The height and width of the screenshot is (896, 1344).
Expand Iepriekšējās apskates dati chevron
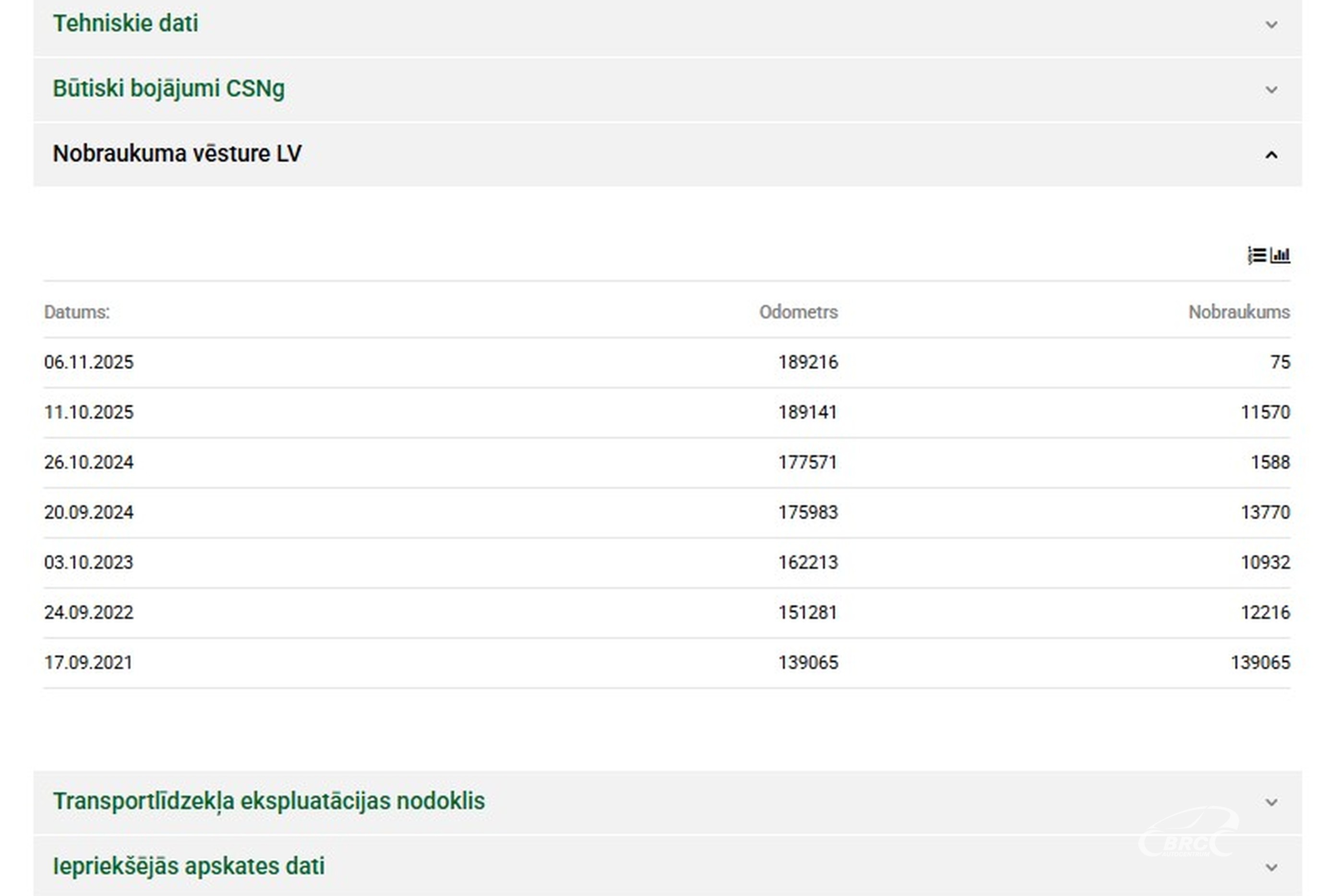click(1272, 867)
